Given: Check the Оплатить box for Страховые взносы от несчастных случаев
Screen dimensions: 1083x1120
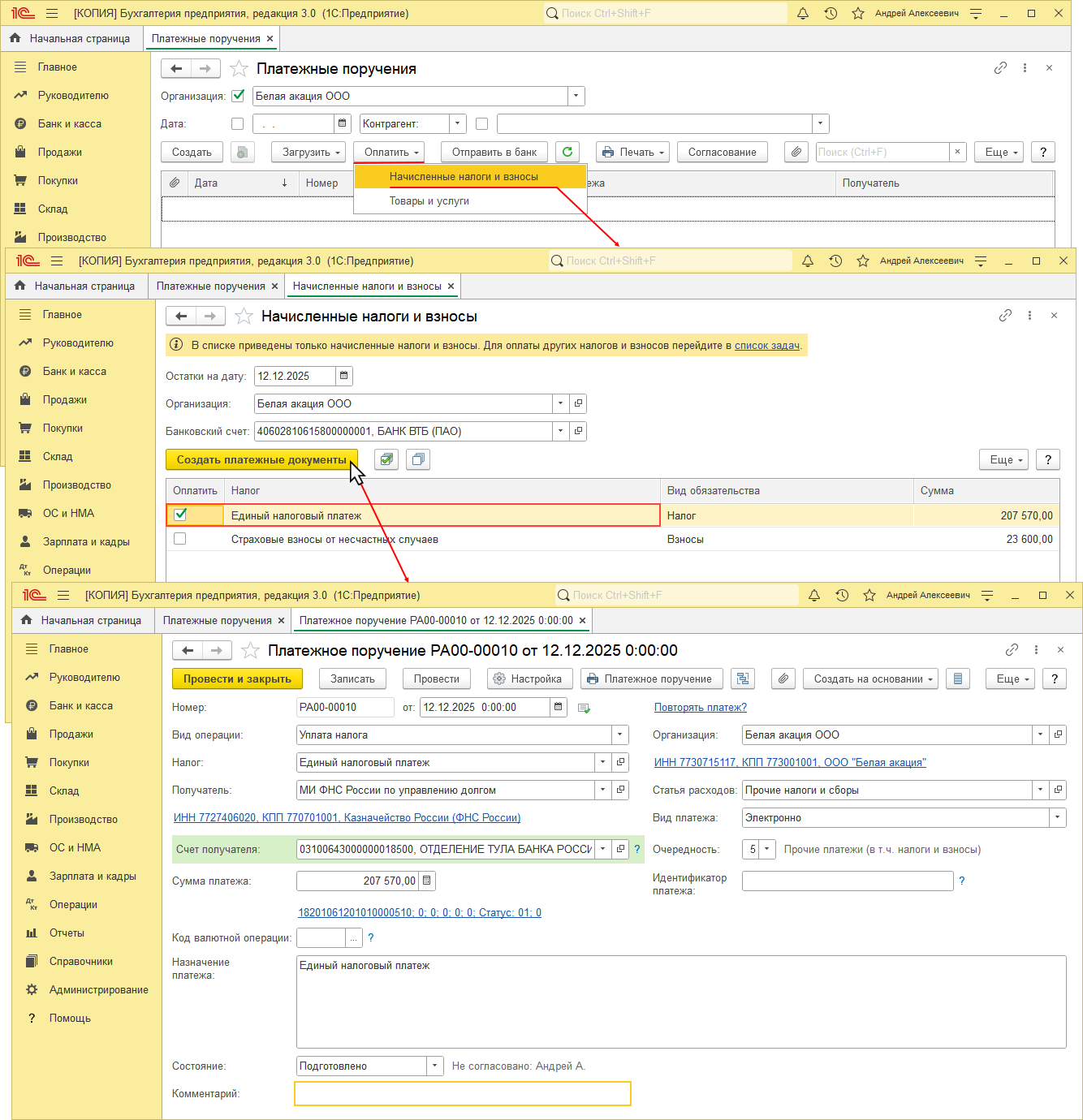Looking at the screenshot, I should click(180, 539).
